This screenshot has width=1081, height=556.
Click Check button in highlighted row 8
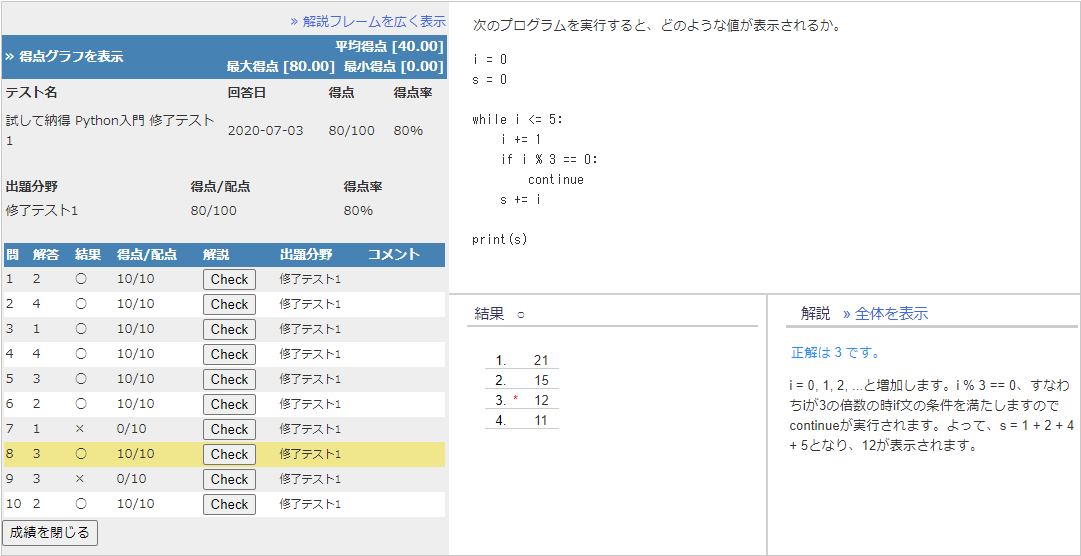pos(229,454)
